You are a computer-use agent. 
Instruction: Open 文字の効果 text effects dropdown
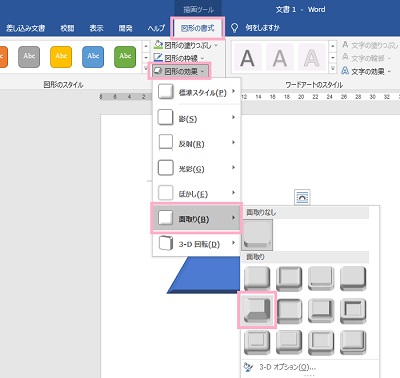click(366, 71)
